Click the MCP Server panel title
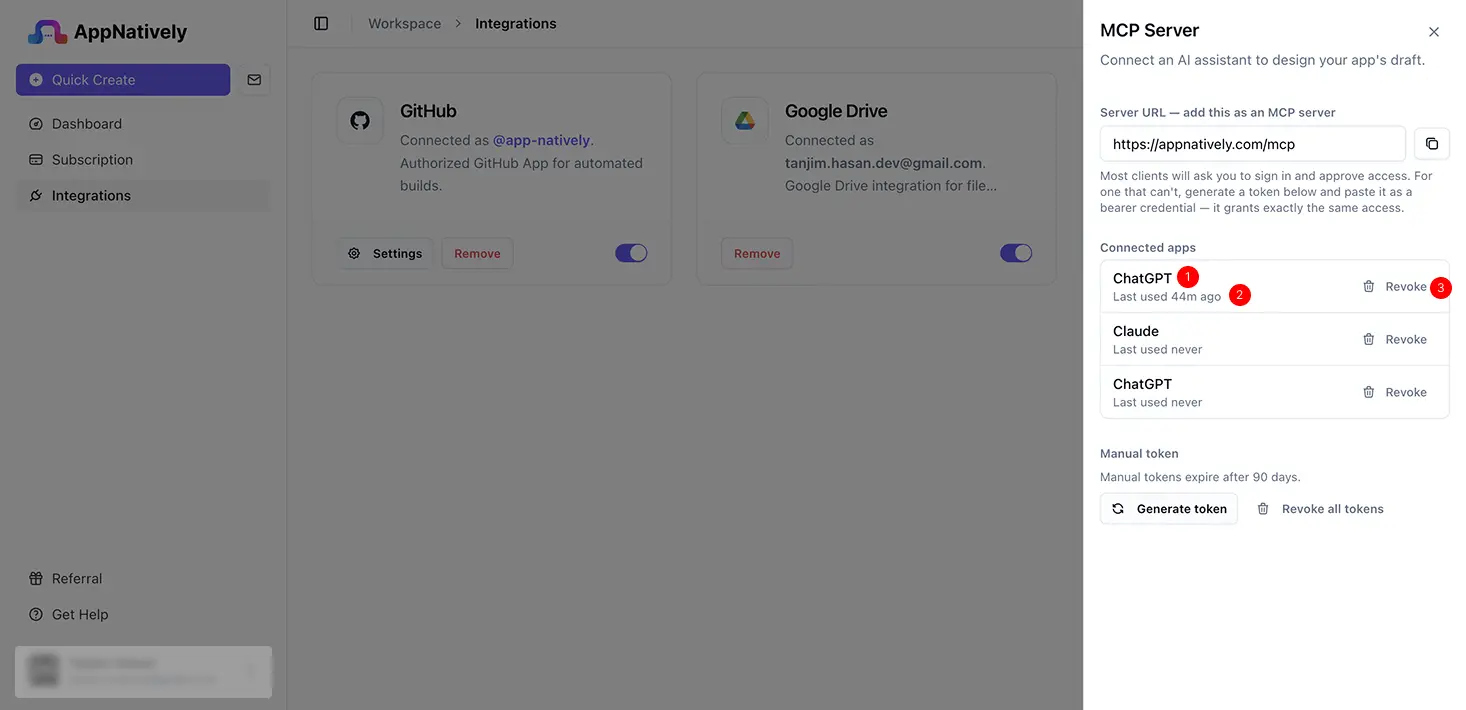 click(1150, 31)
